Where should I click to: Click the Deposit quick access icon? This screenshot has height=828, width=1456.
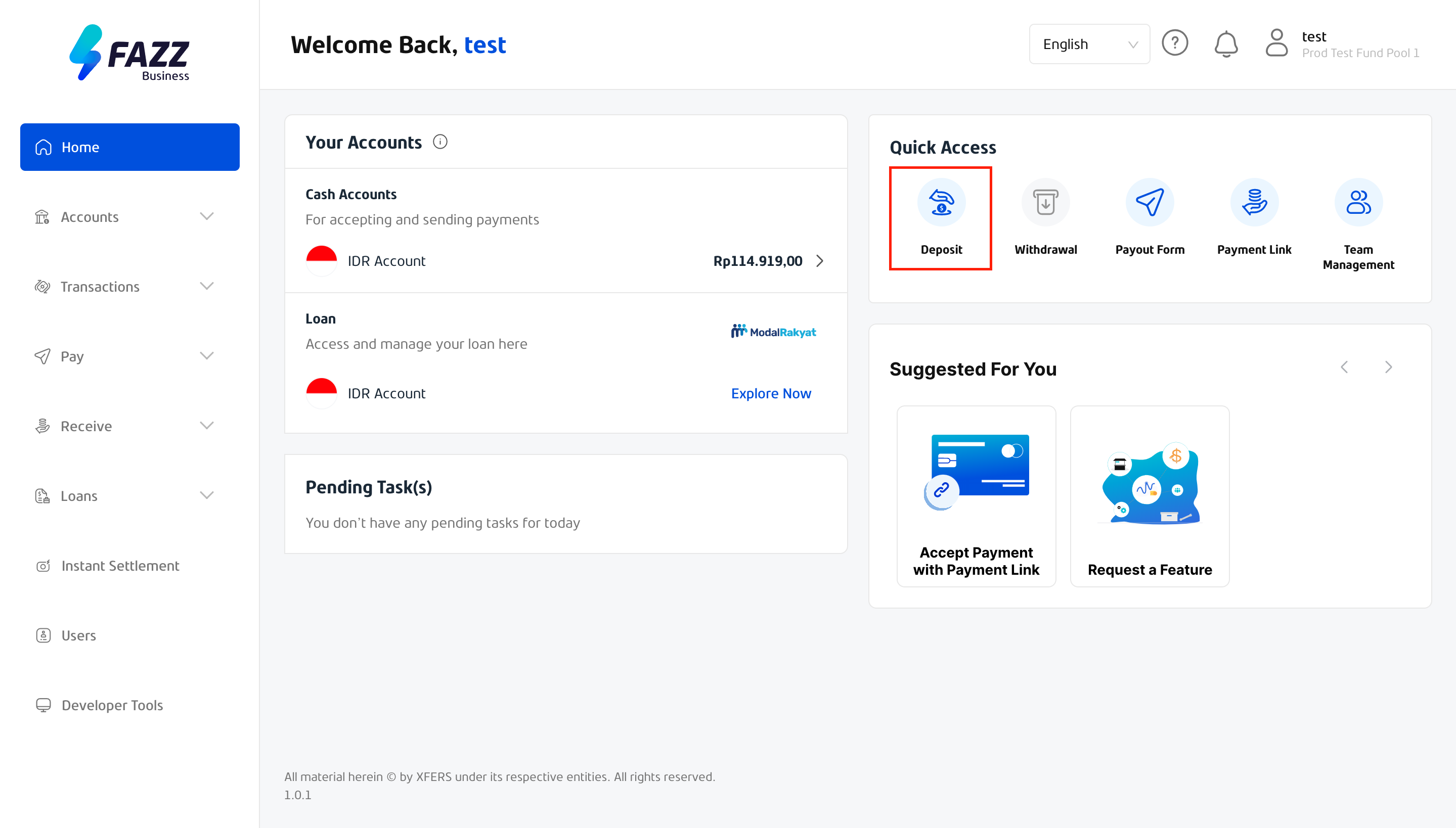click(941, 202)
